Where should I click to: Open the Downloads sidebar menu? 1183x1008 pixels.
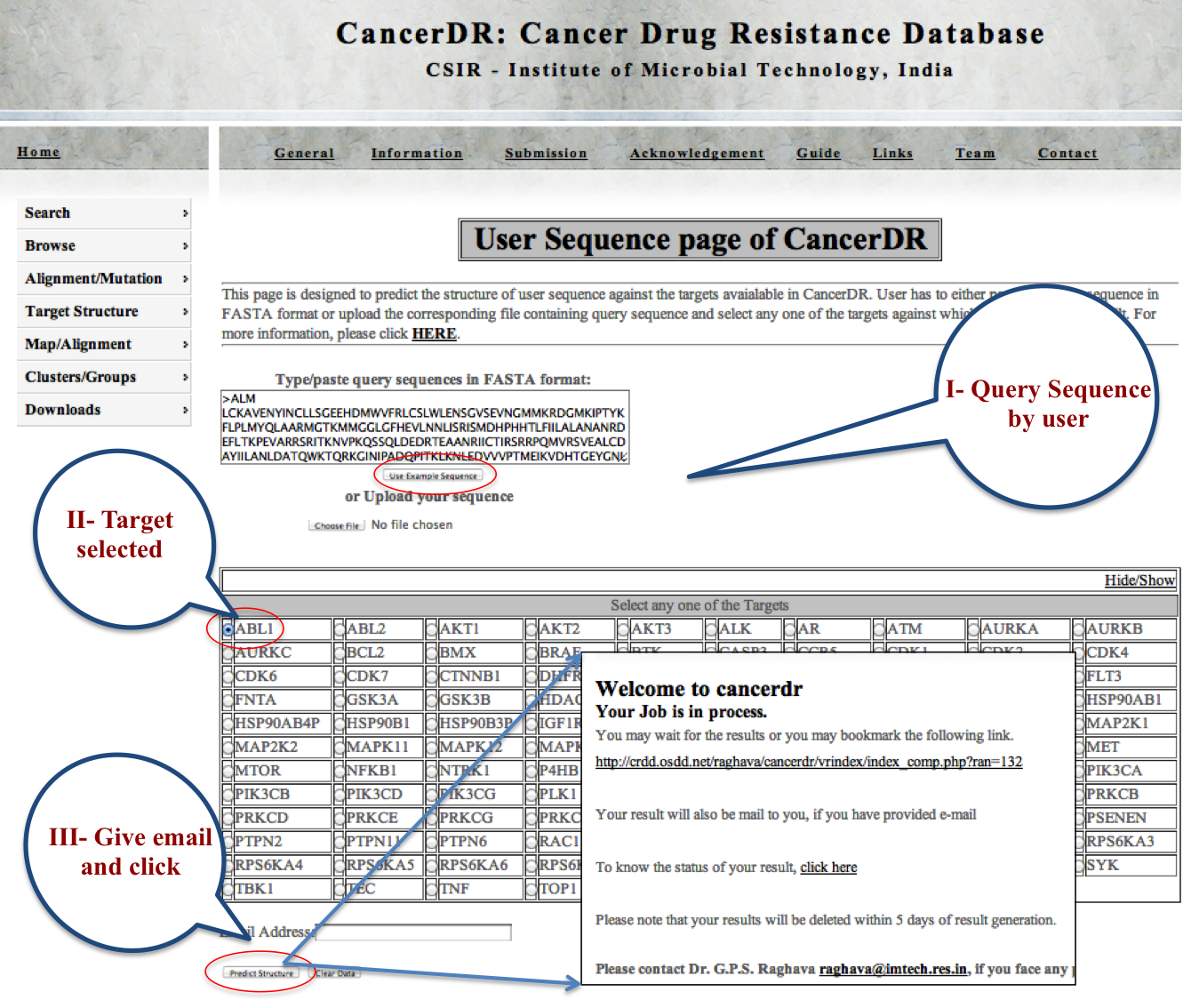(103, 410)
